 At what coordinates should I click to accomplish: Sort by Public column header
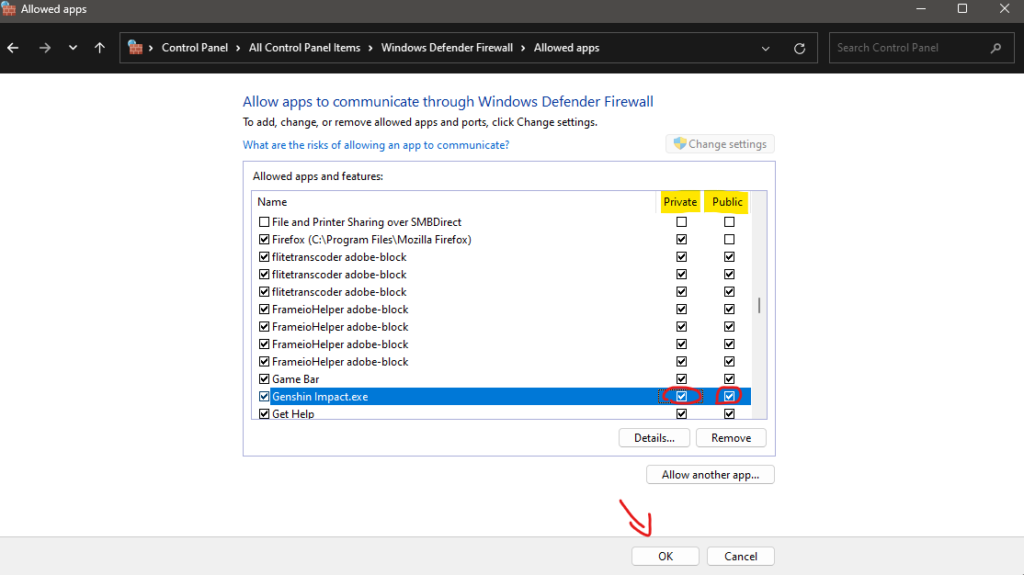(727, 202)
